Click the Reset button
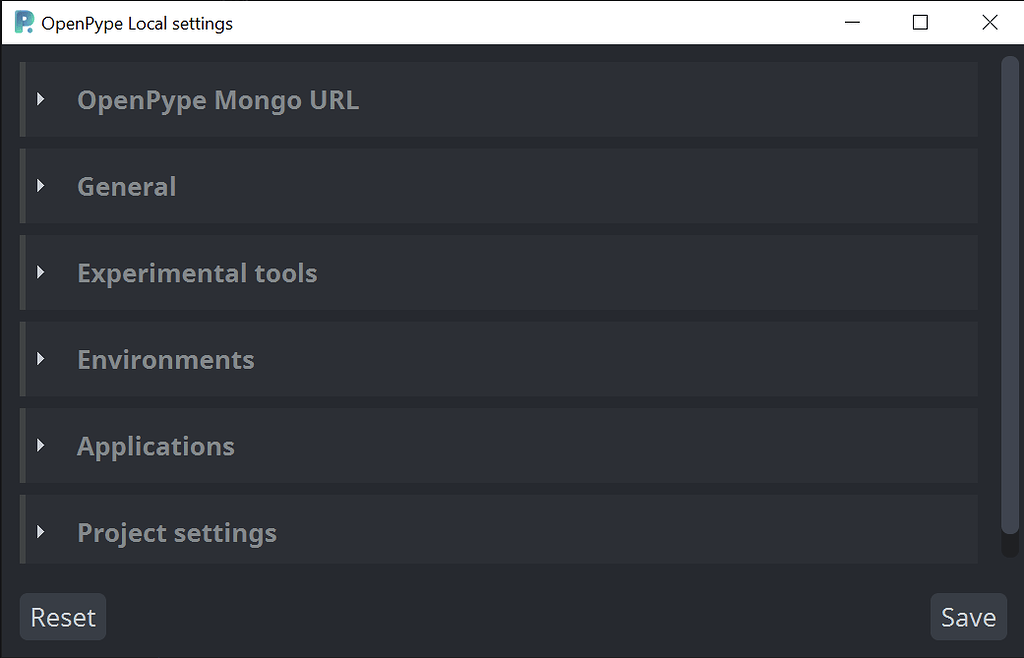The image size is (1024, 658). 62,616
